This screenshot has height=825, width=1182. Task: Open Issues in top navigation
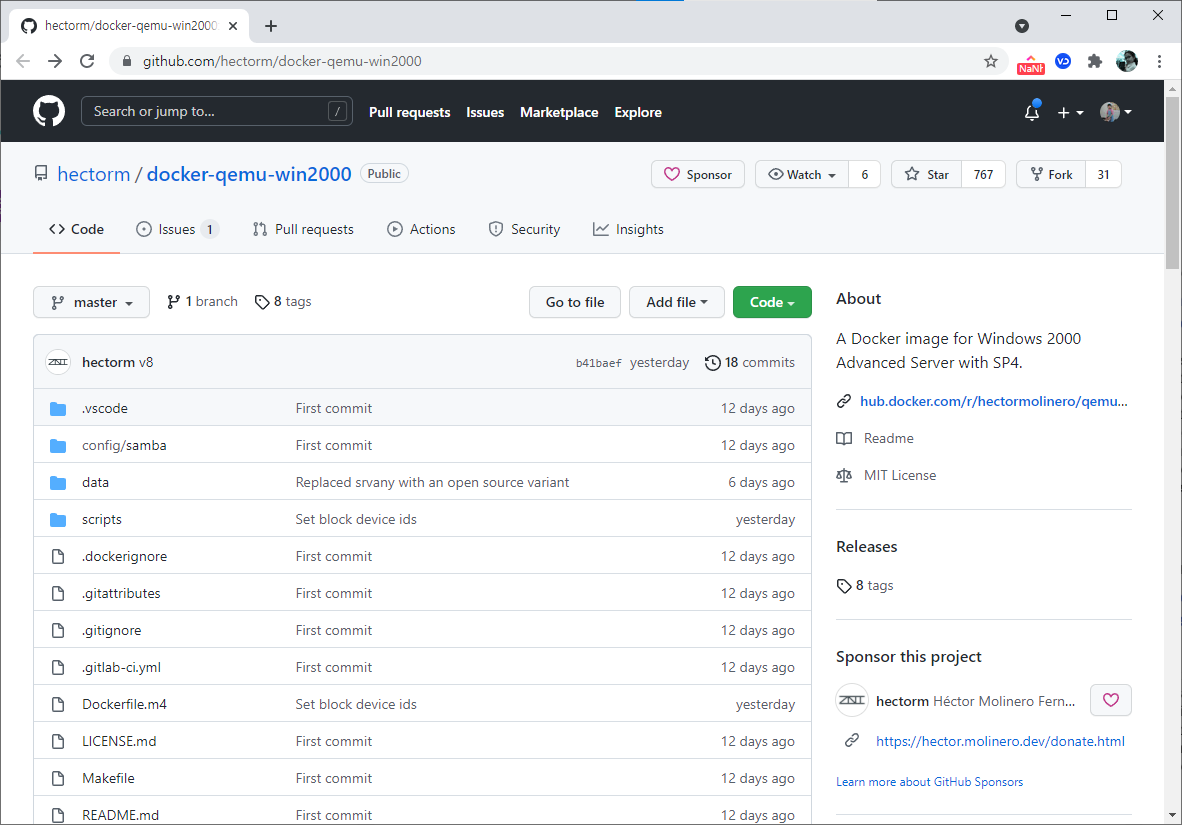(x=485, y=112)
